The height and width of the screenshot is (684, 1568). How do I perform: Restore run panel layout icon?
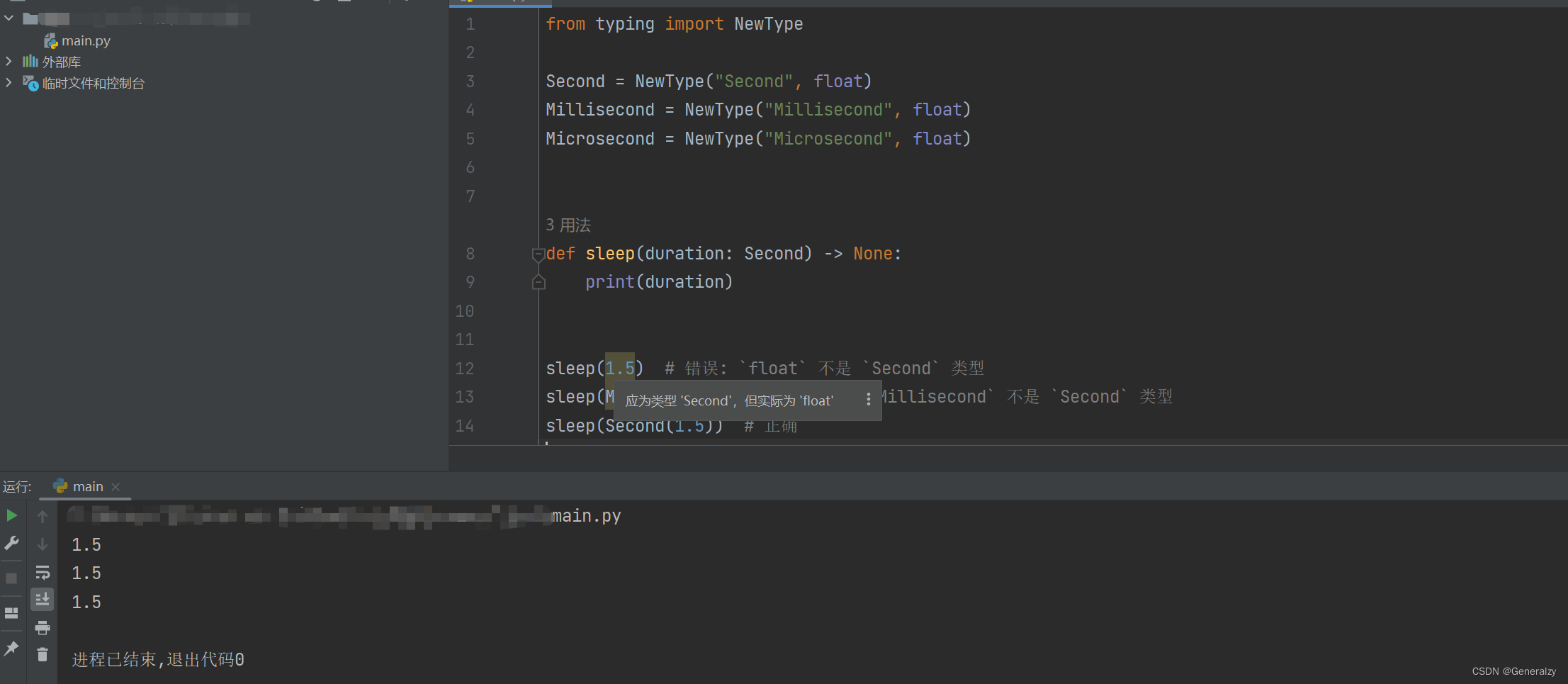(11, 612)
